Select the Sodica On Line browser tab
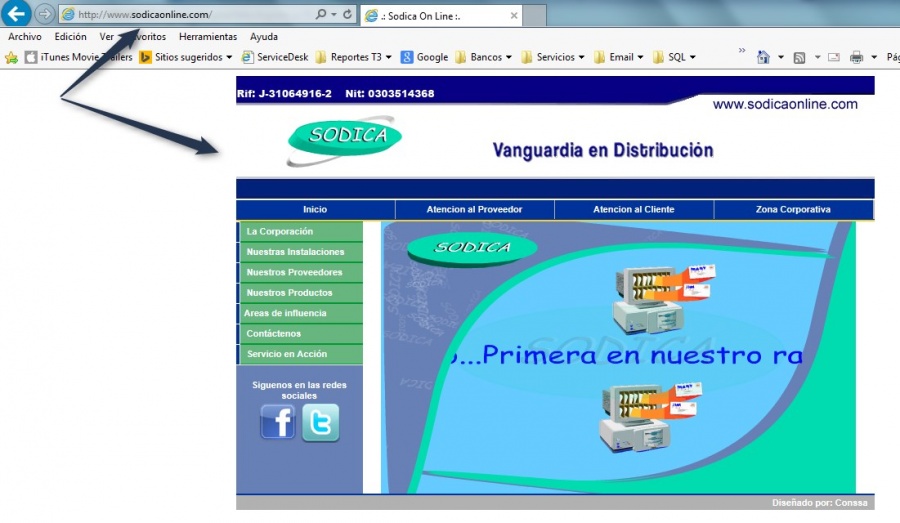900x523 pixels. [x=441, y=16]
